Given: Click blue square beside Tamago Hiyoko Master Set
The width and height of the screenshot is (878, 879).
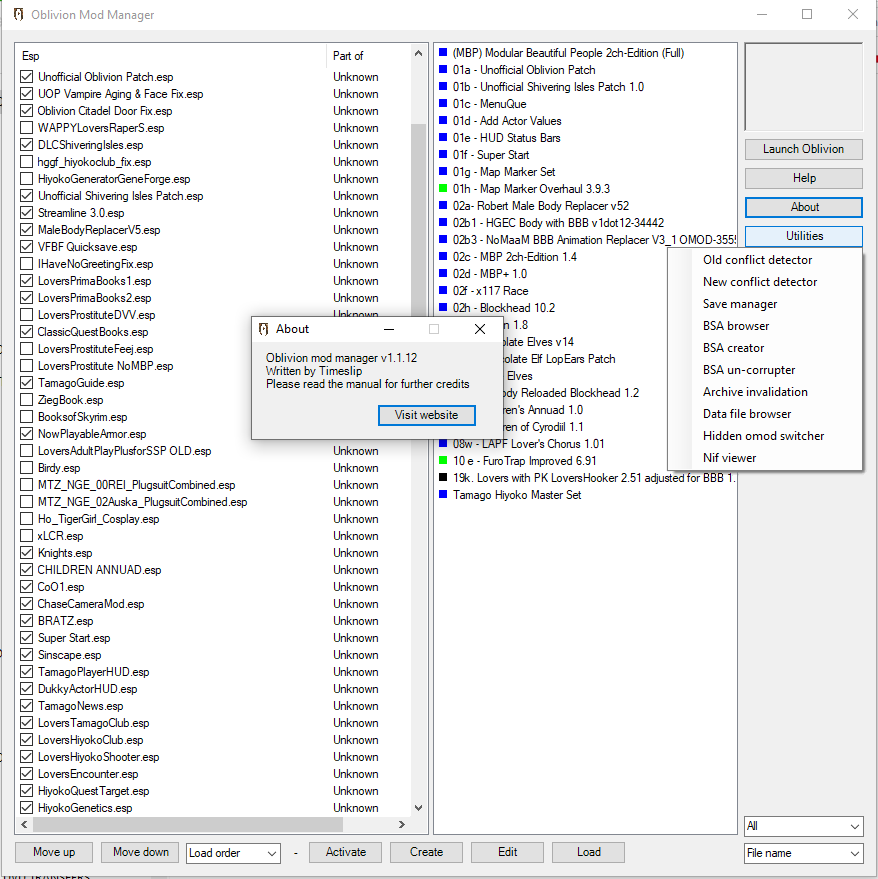Looking at the screenshot, I should (x=443, y=494).
